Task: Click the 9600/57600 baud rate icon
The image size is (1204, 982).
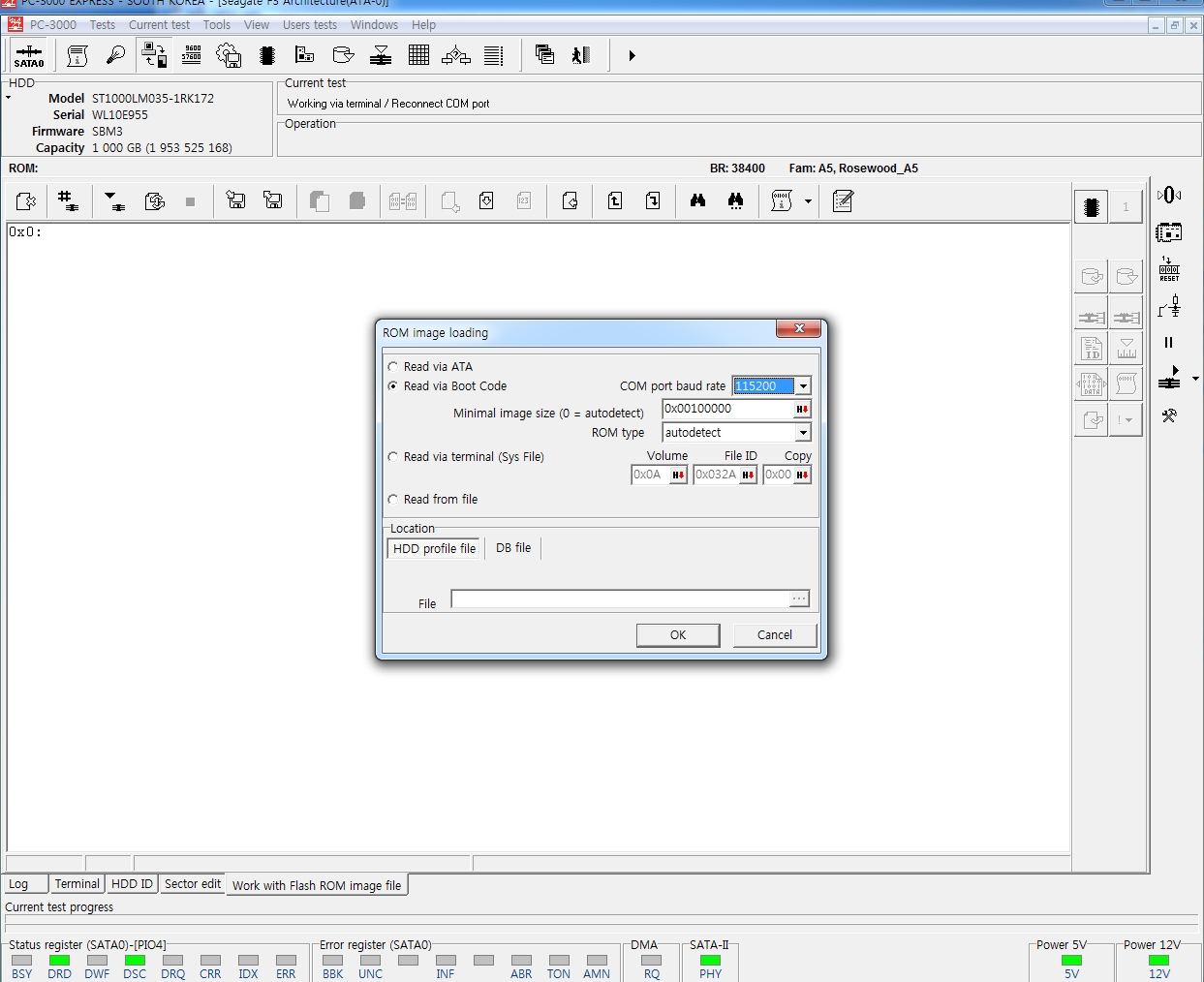Action: [192, 55]
